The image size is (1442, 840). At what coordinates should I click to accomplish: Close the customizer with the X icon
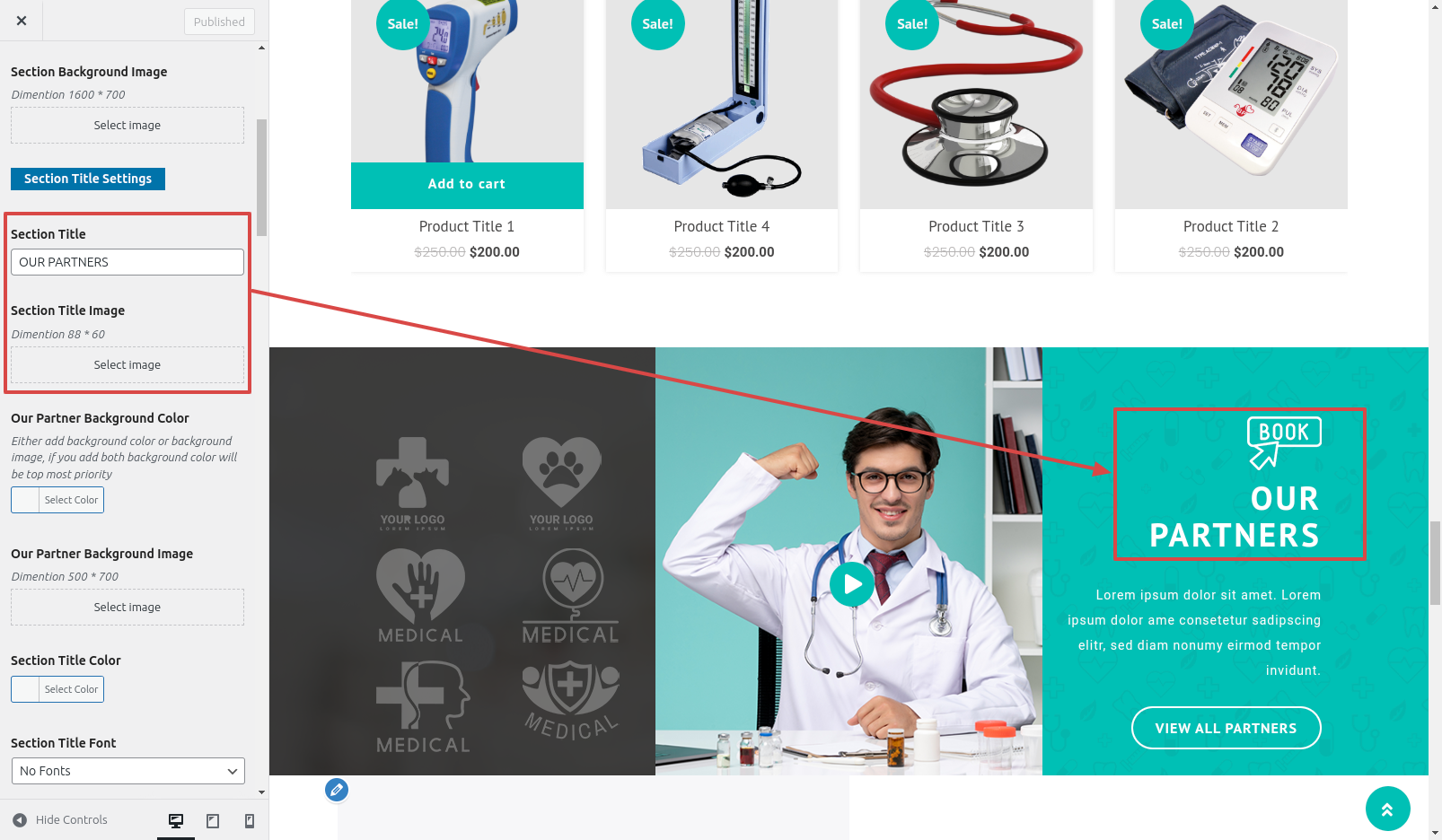tap(22, 21)
